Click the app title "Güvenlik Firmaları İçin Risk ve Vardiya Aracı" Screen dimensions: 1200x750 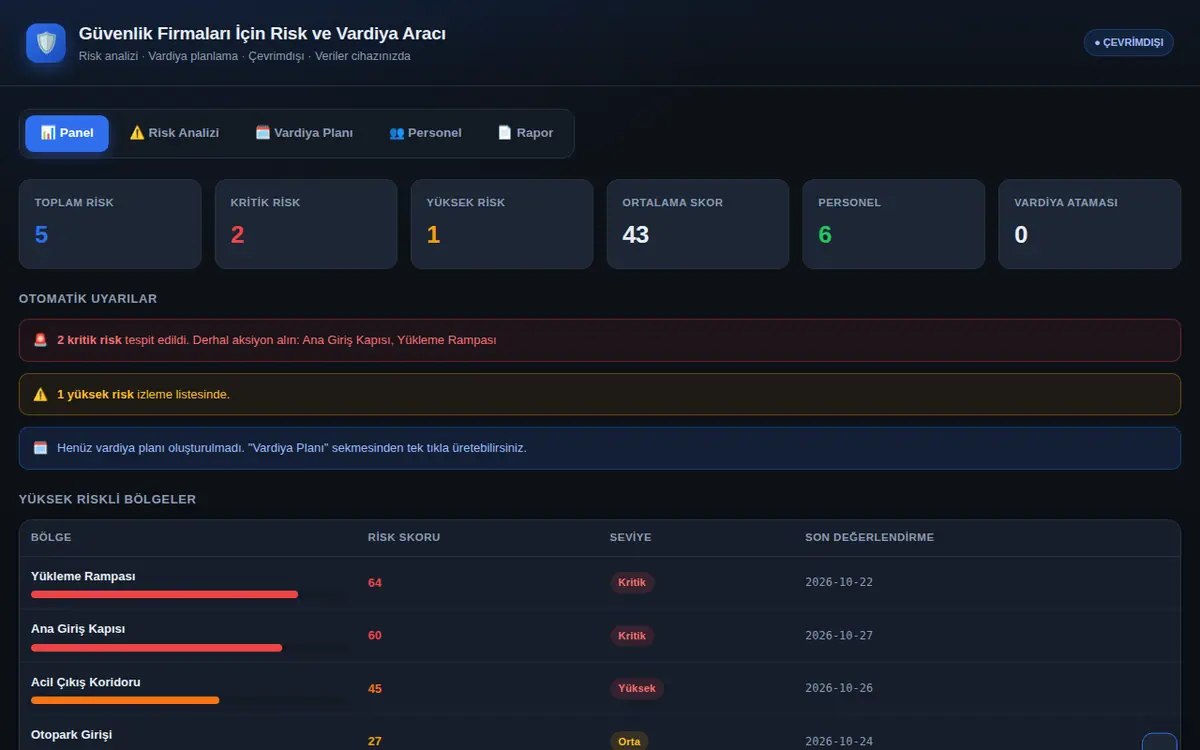(x=262, y=34)
